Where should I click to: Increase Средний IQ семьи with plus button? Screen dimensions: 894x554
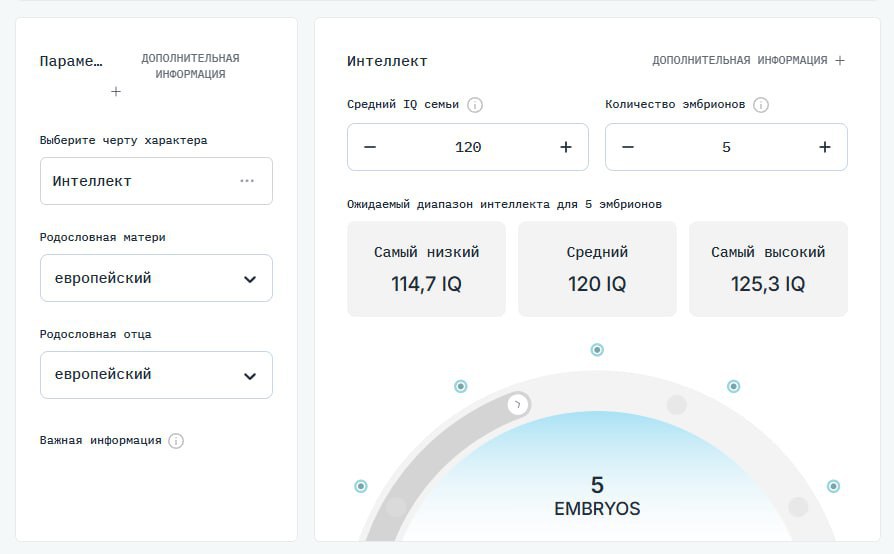pyautogui.click(x=566, y=147)
